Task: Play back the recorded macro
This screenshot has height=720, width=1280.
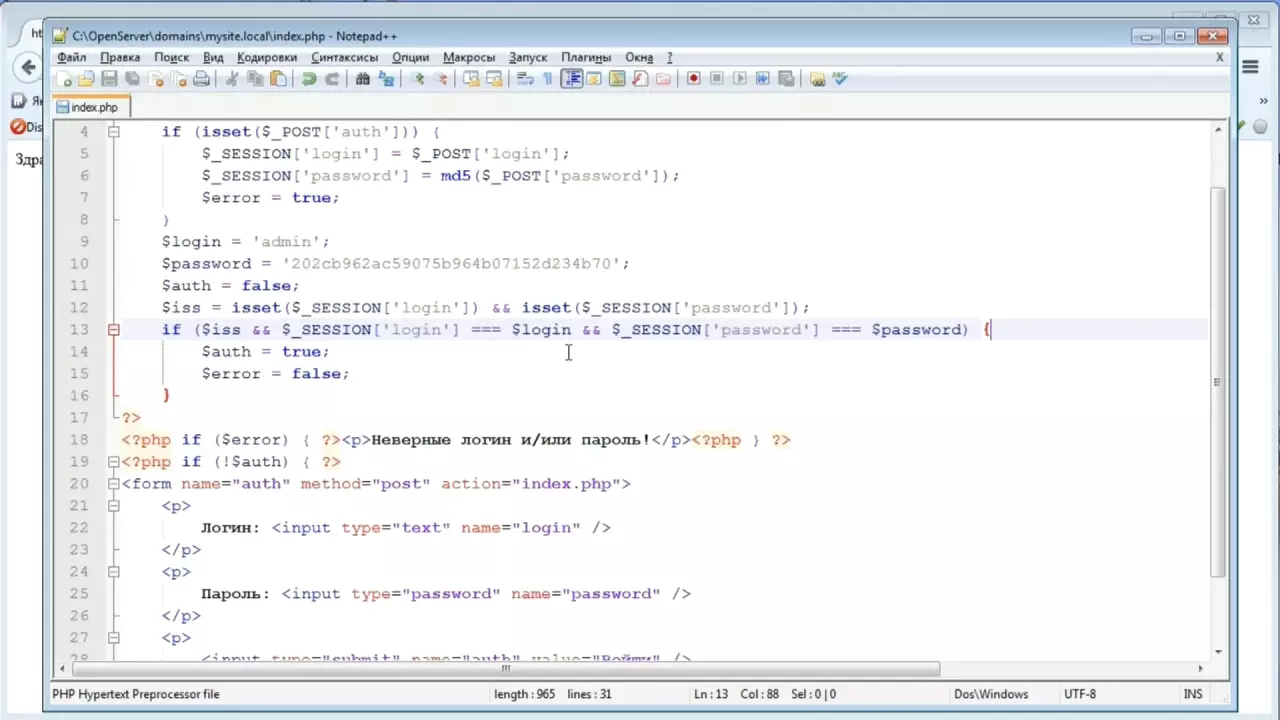Action: point(740,79)
